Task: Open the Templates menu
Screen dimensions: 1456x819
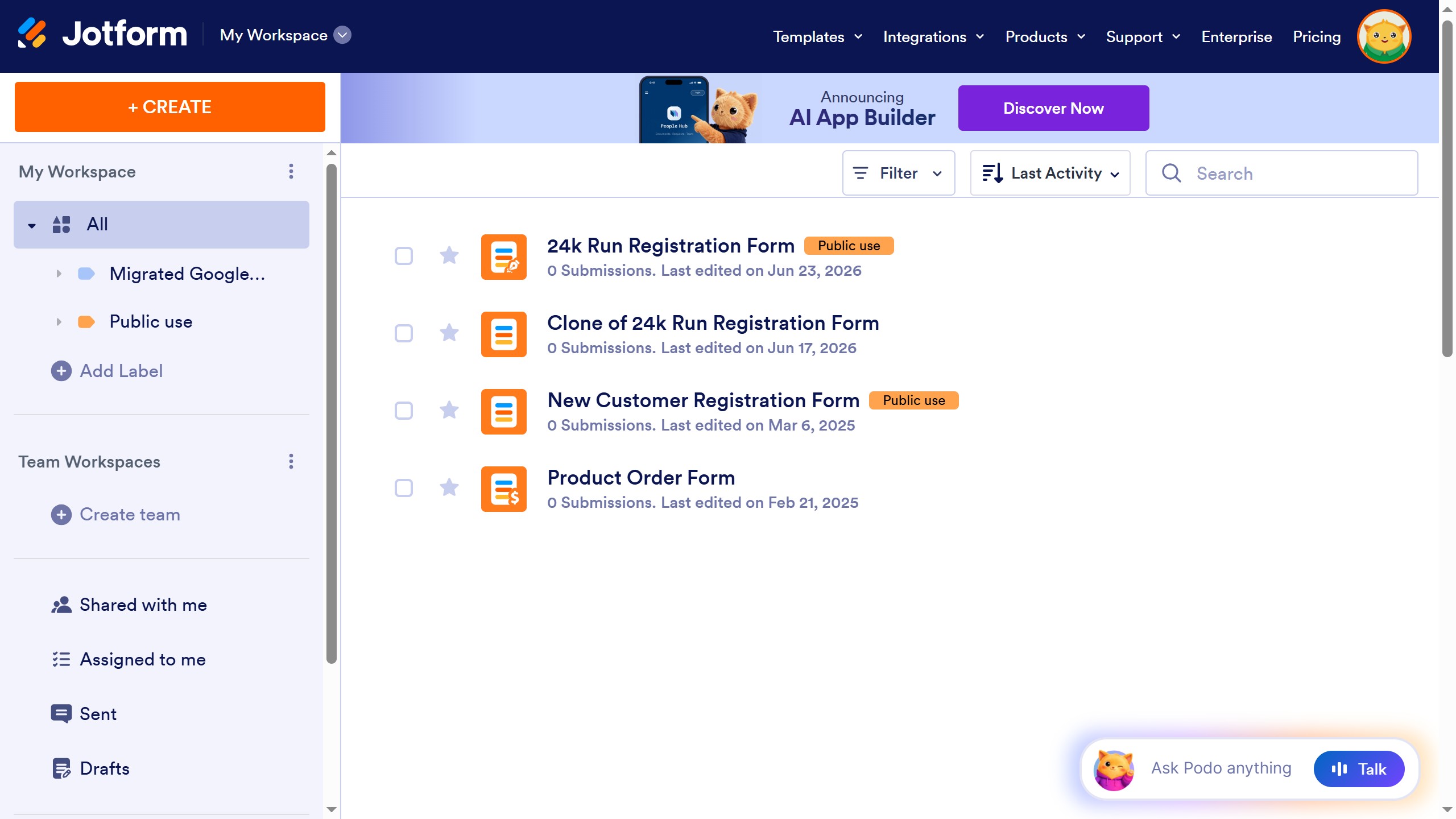Action: tap(818, 37)
